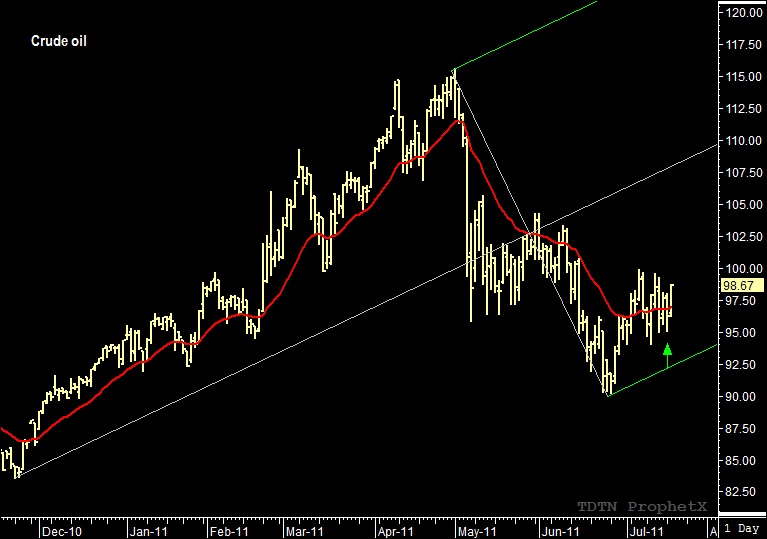Select the 110.00 price axis label
This screenshot has width=767, height=539.
[x=743, y=141]
